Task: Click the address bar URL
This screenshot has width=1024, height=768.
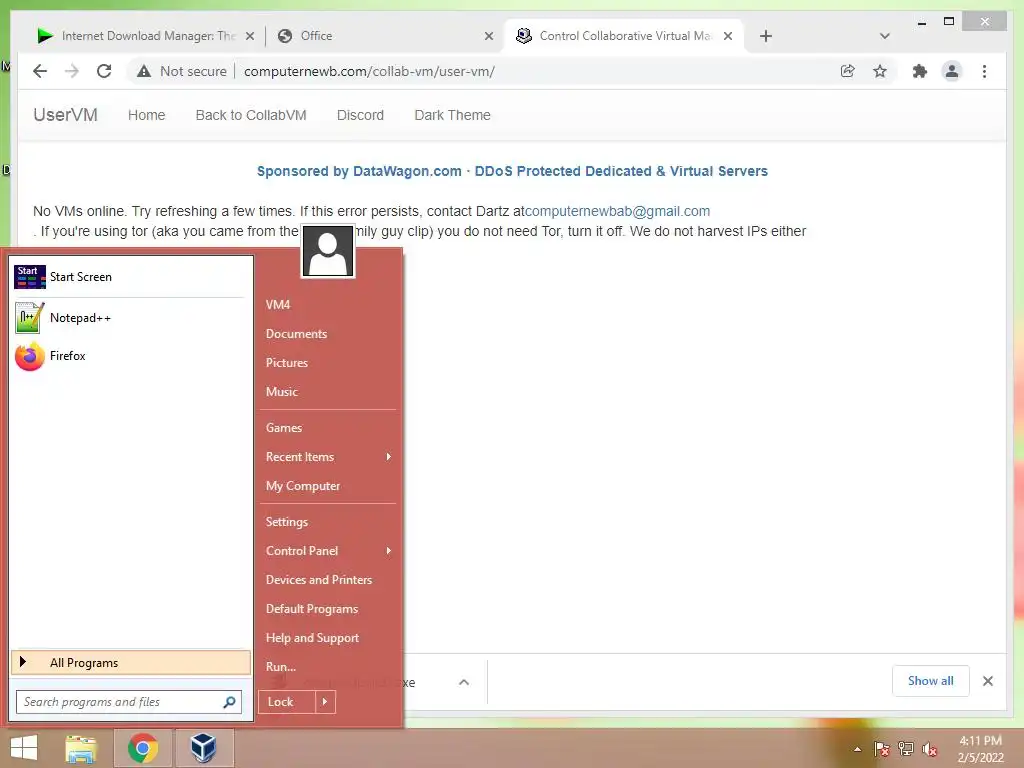Action: pyautogui.click(x=369, y=71)
